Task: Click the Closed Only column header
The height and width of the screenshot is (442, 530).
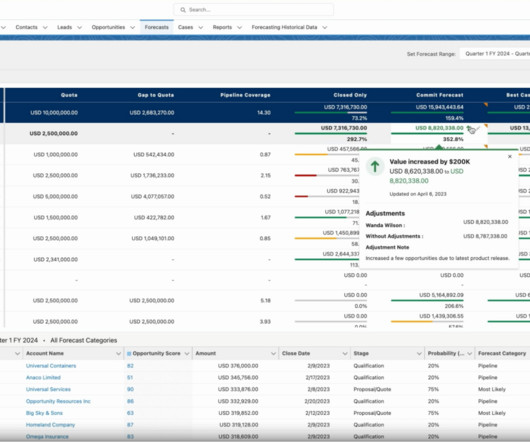Action: (x=350, y=95)
